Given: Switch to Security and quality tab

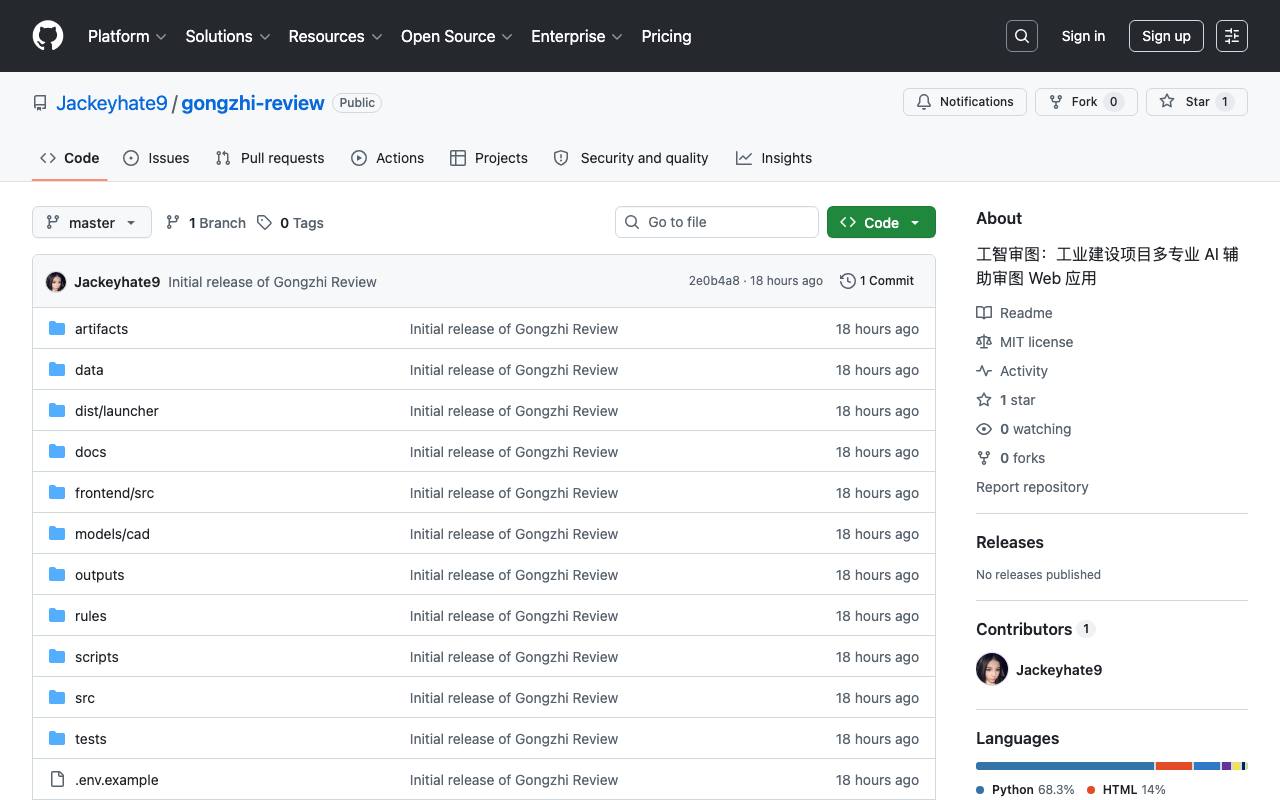Looking at the screenshot, I should click(x=631, y=158).
